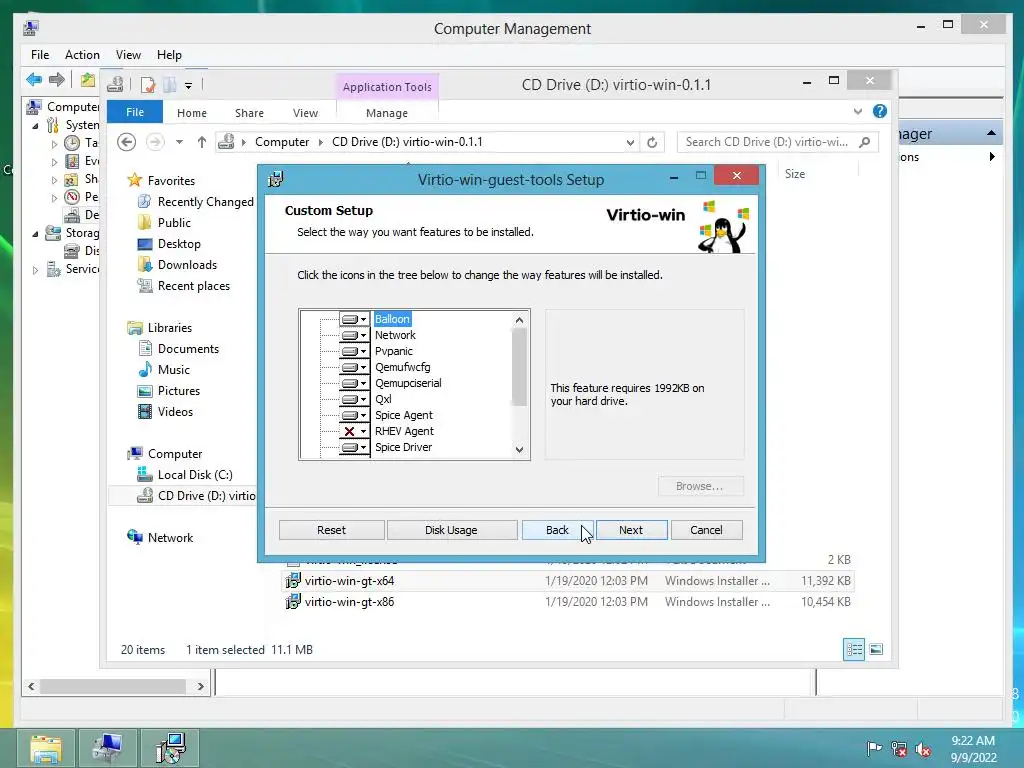
Task: Switch to large icons view layout
Action: tap(876, 649)
